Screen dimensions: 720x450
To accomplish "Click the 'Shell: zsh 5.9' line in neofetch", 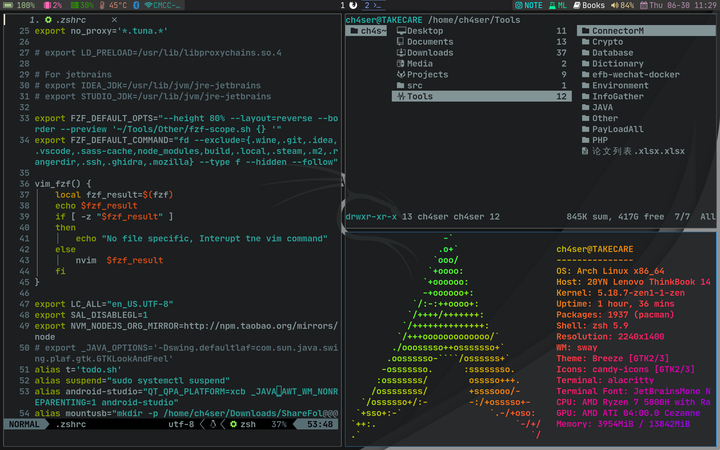I will pyautogui.click(x=592, y=326).
